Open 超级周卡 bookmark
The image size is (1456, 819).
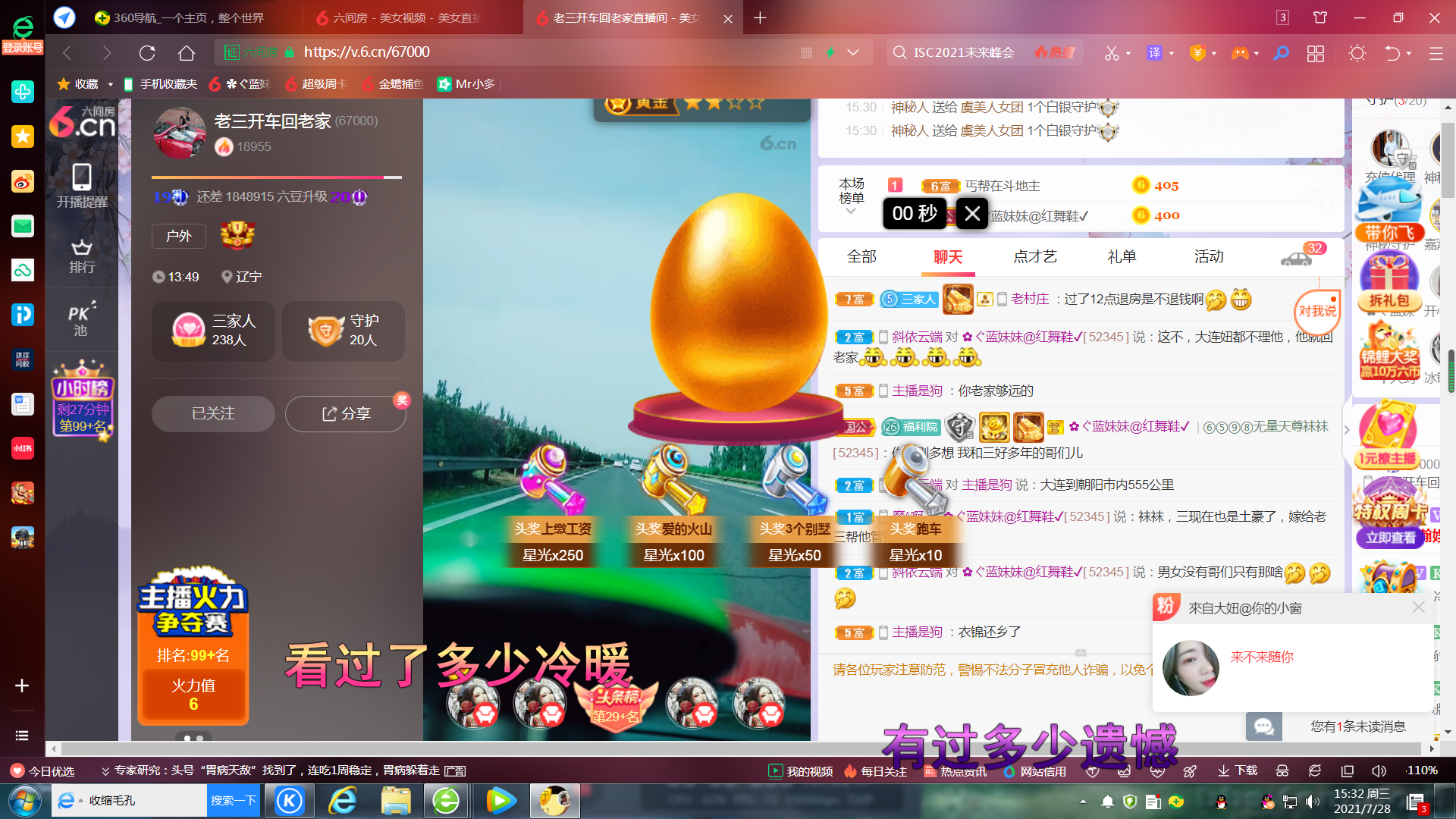316,84
